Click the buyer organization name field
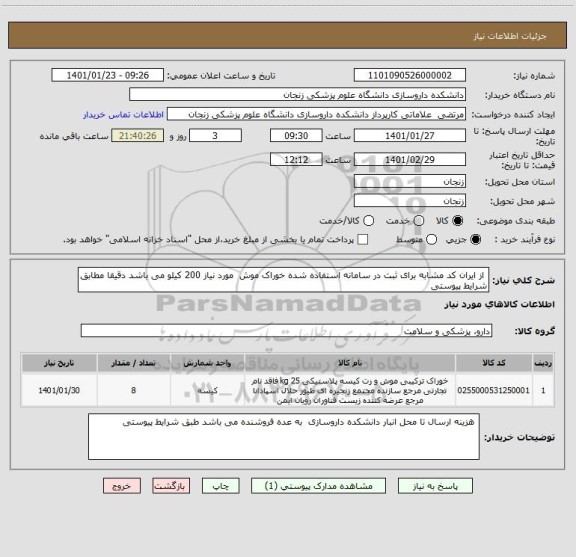Image resolution: width=576 pixels, height=557 pixels. (x=298, y=95)
